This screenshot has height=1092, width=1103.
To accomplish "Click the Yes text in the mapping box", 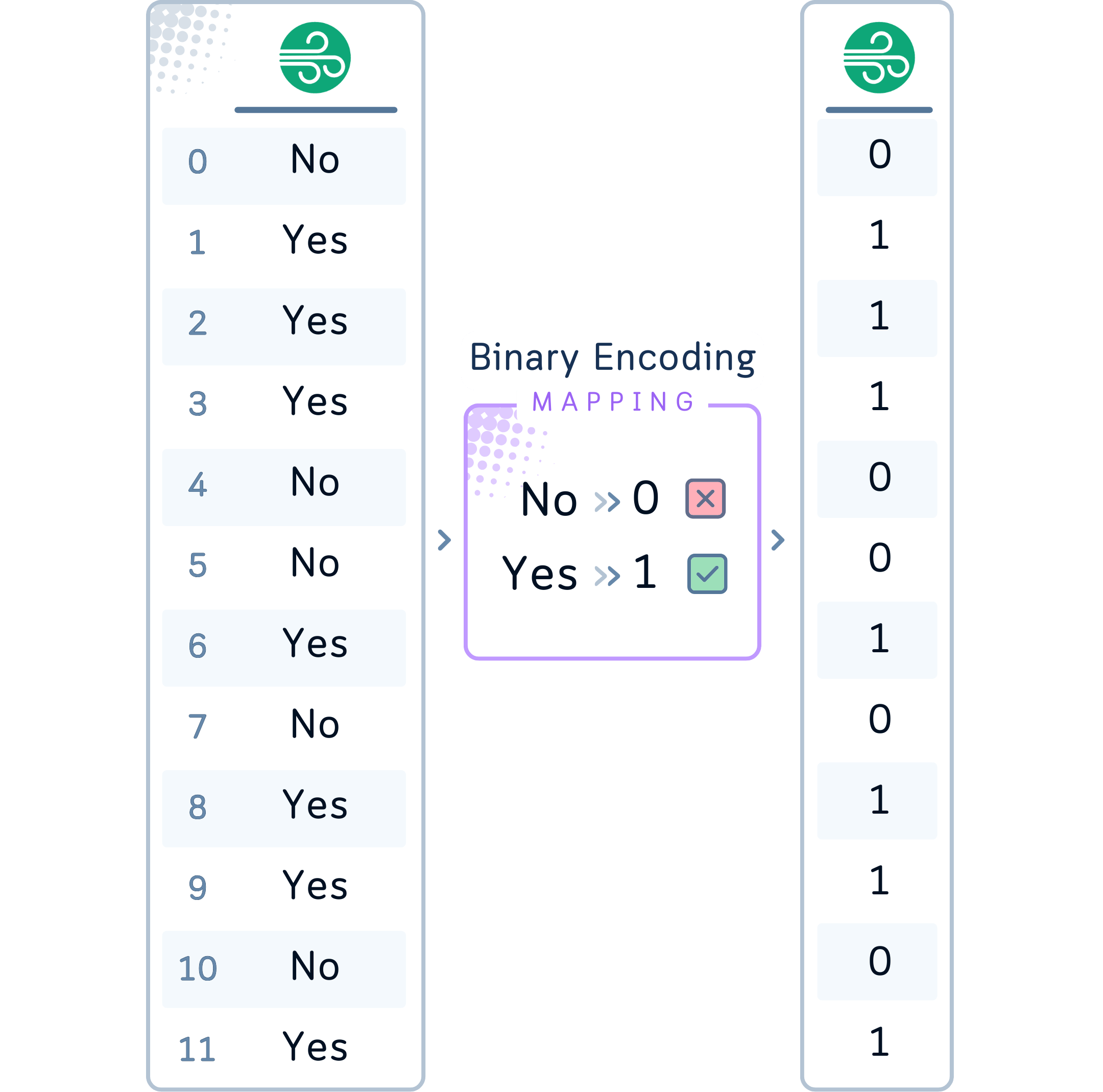I will coord(540,573).
